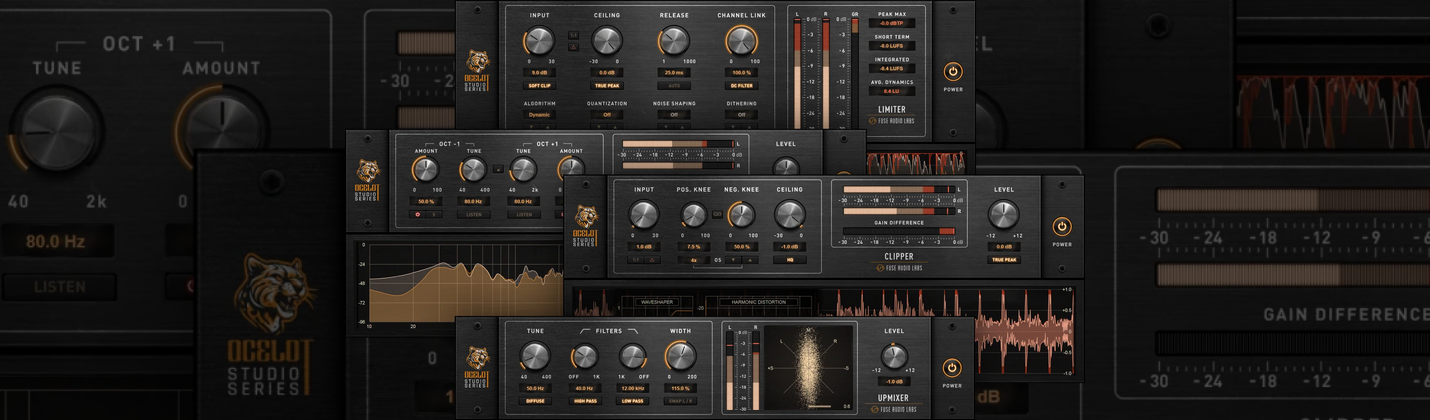Open the Quantization selector on Limiter
This screenshot has height=420, width=1430.
coord(607,115)
